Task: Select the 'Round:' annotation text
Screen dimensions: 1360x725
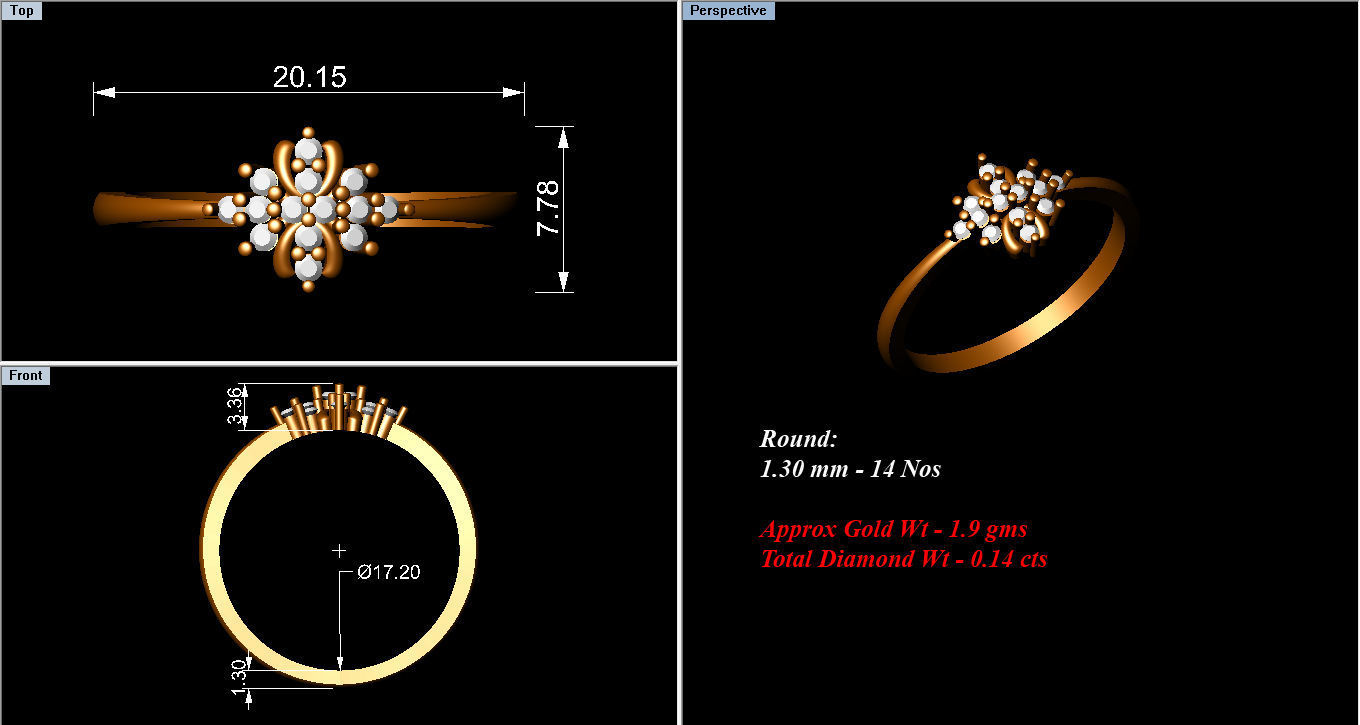Action: coord(798,439)
